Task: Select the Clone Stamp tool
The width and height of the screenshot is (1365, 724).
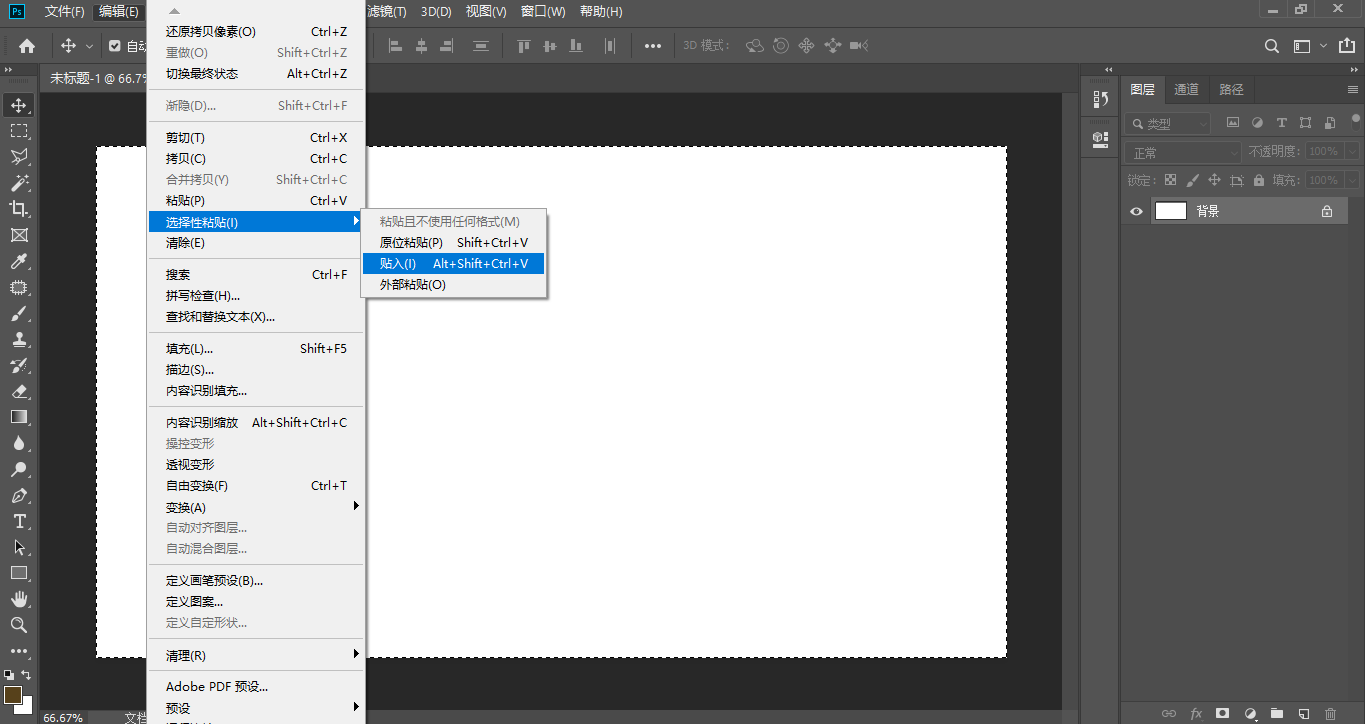Action: (19, 339)
